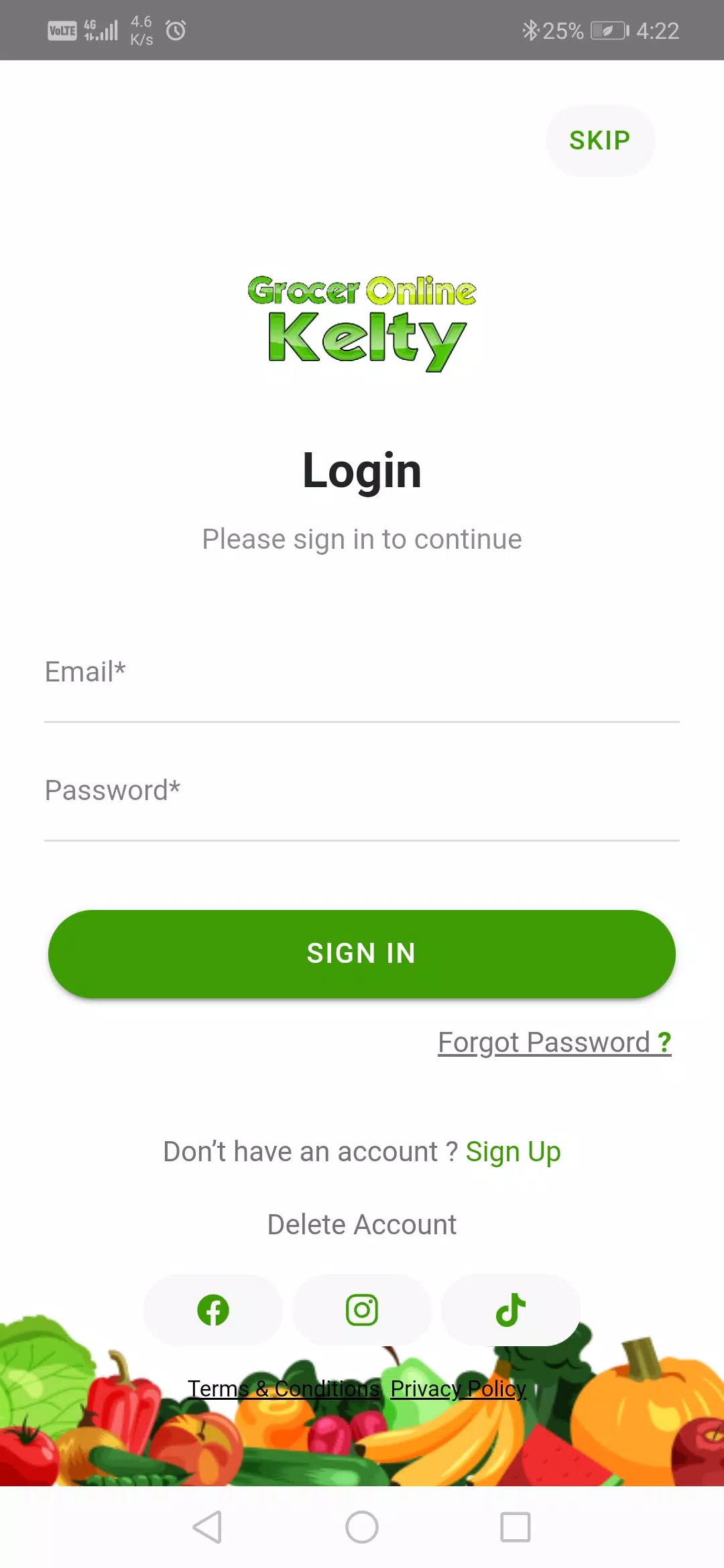Tap the Android back navigation icon
Image resolution: width=724 pixels, height=1568 pixels.
tap(207, 1527)
